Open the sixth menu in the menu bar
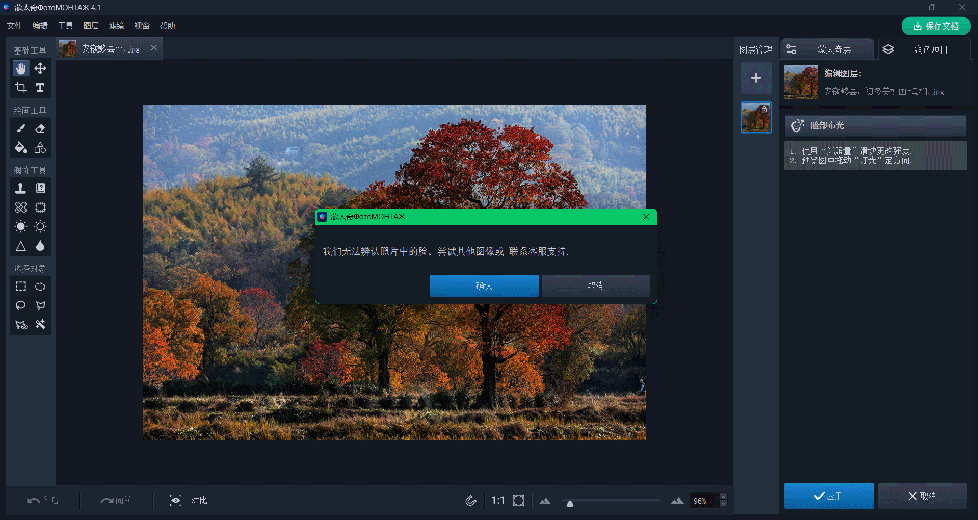978x520 pixels. [x=142, y=26]
